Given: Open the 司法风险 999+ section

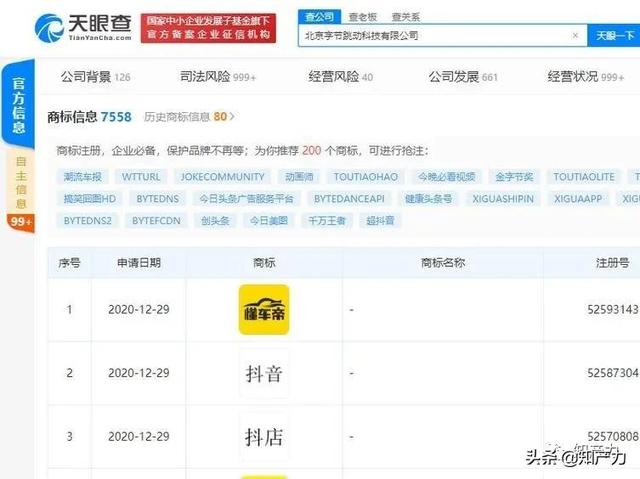Looking at the screenshot, I should (218, 77).
